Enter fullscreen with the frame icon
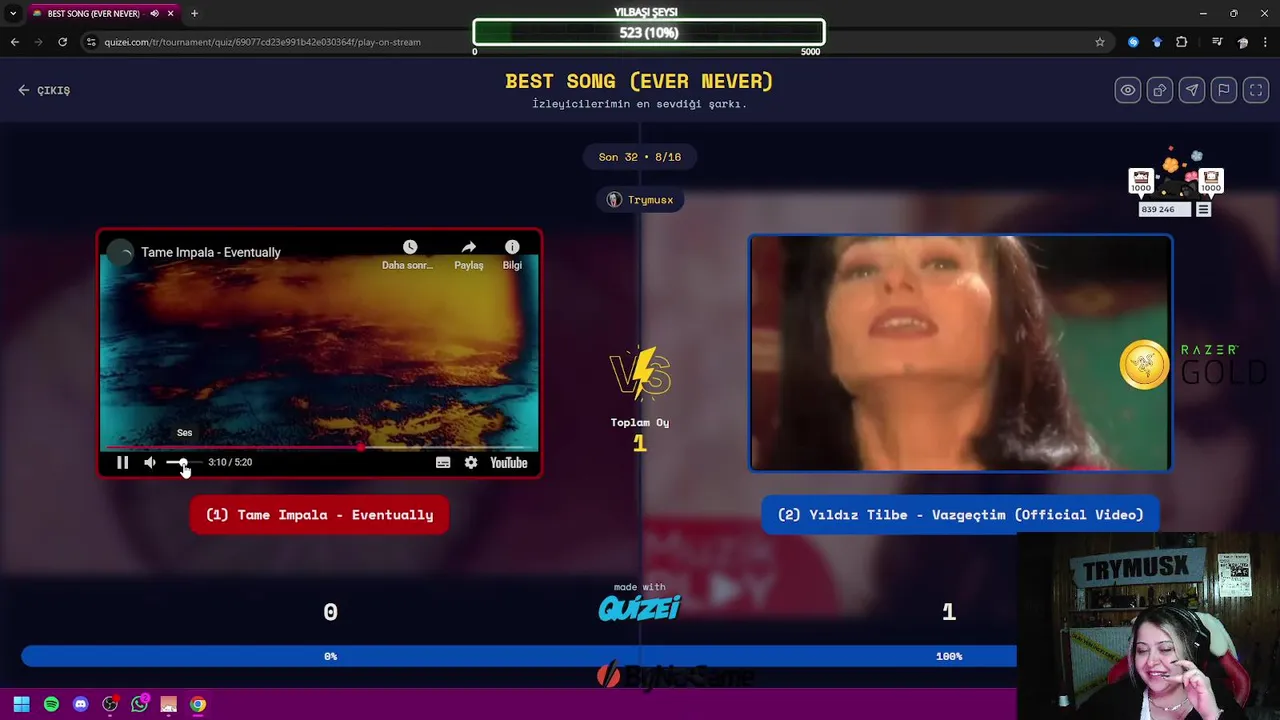The height and width of the screenshot is (720, 1280). pos(1256,90)
